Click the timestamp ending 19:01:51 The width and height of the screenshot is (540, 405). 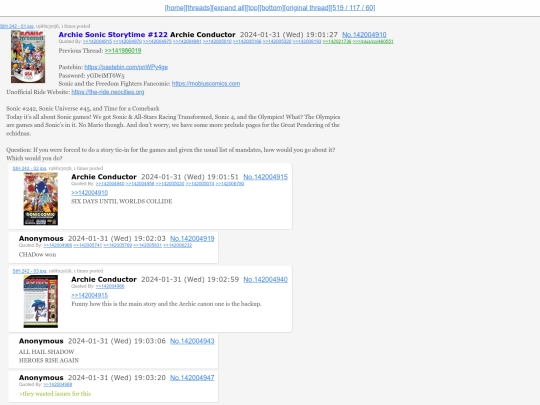pyautogui.click(x=190, y=177)
